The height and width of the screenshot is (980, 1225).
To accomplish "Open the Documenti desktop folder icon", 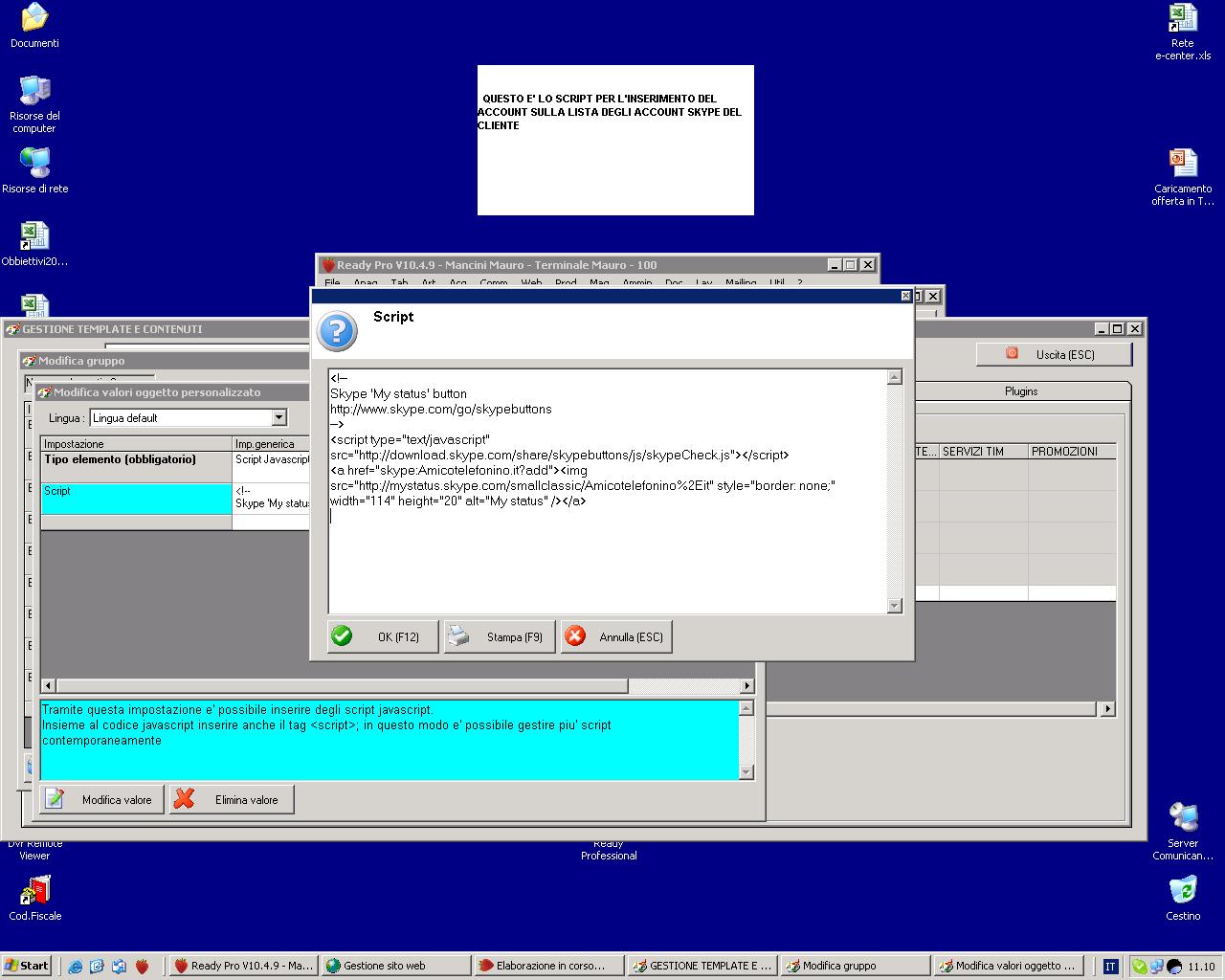I will pos(34,26).
